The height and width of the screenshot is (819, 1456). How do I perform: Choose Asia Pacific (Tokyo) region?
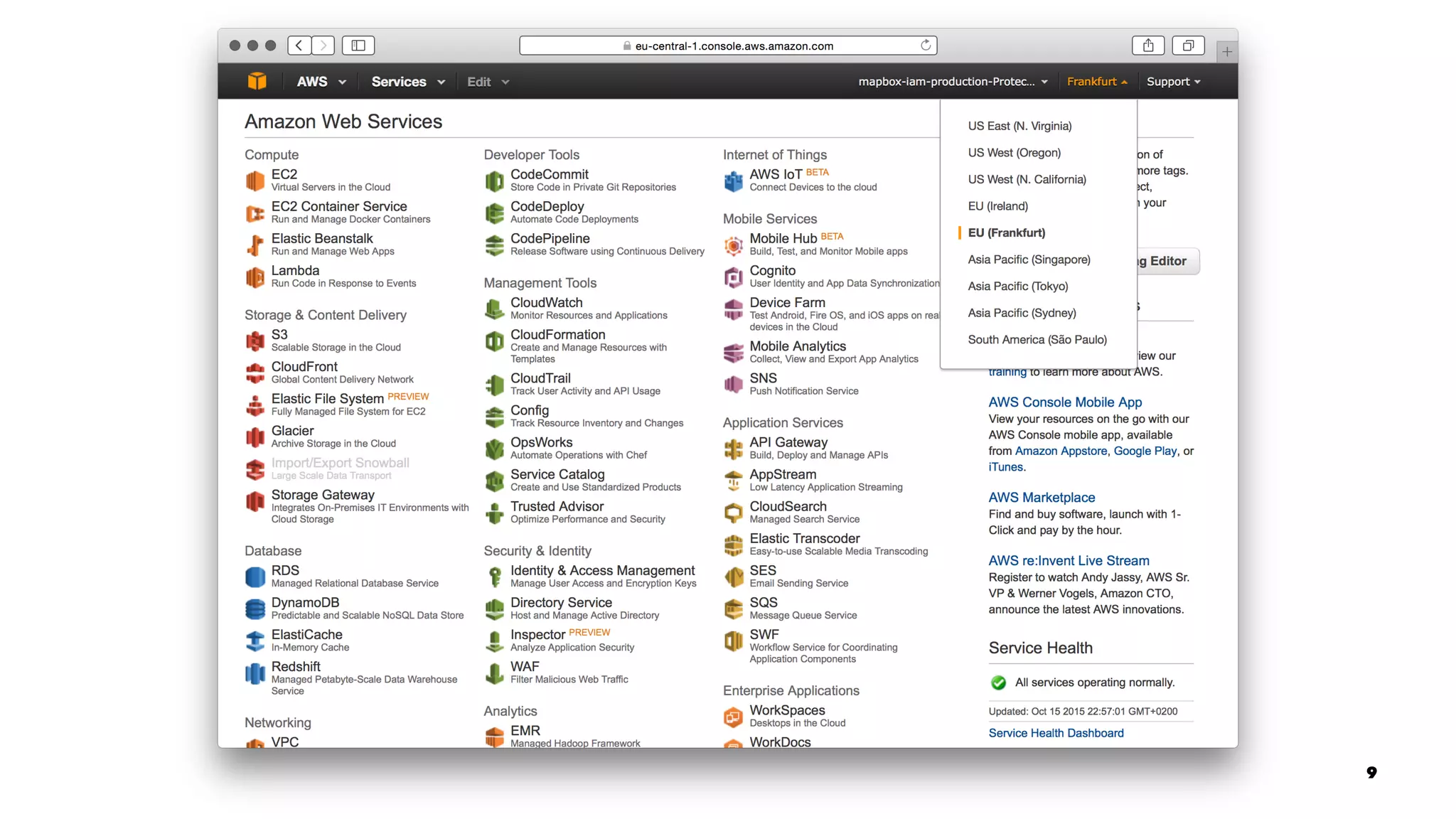pyautogui.click(x=1017, y=286)
